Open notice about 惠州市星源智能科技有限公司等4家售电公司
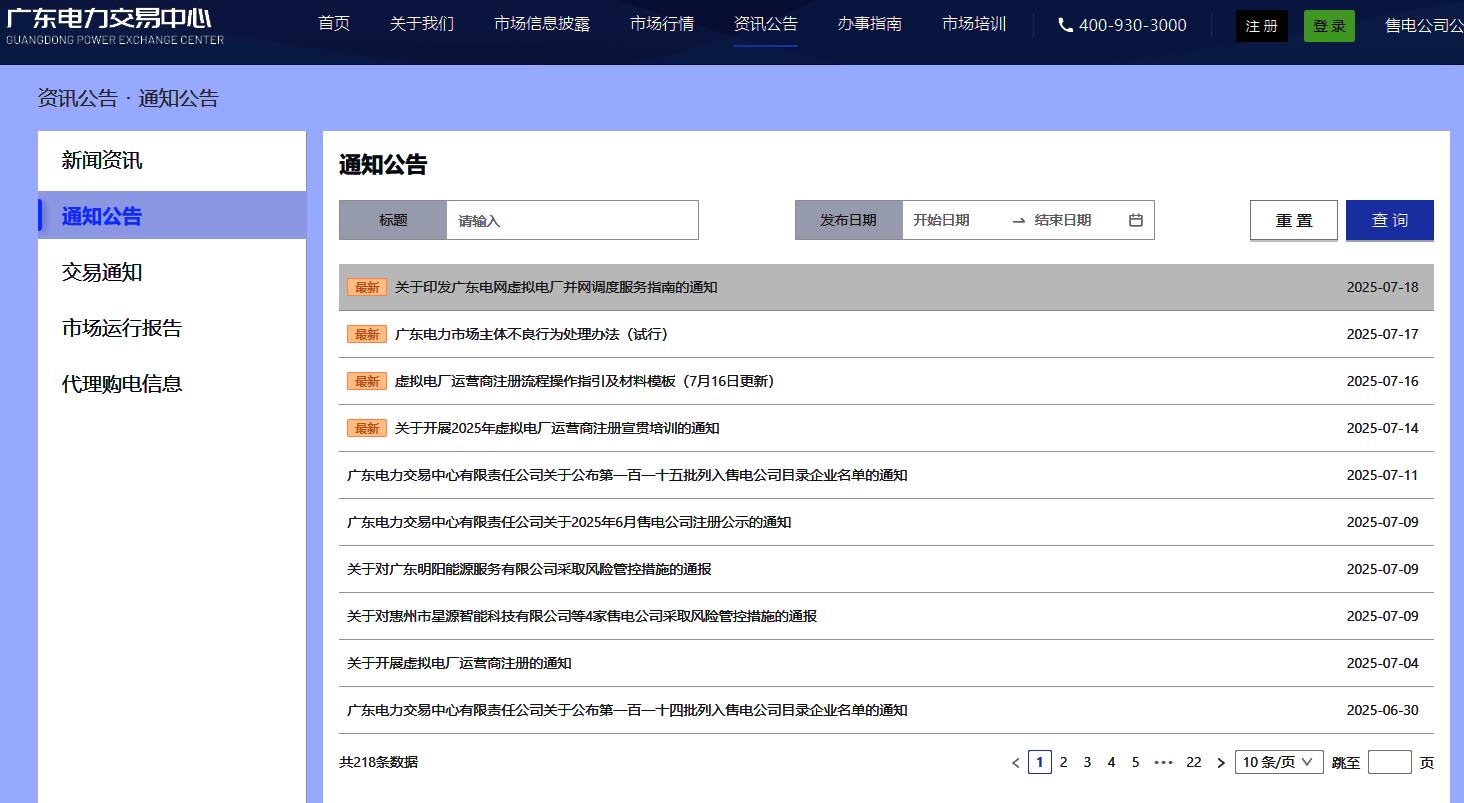Screen dimensions: 1464x803 [582, 616]
